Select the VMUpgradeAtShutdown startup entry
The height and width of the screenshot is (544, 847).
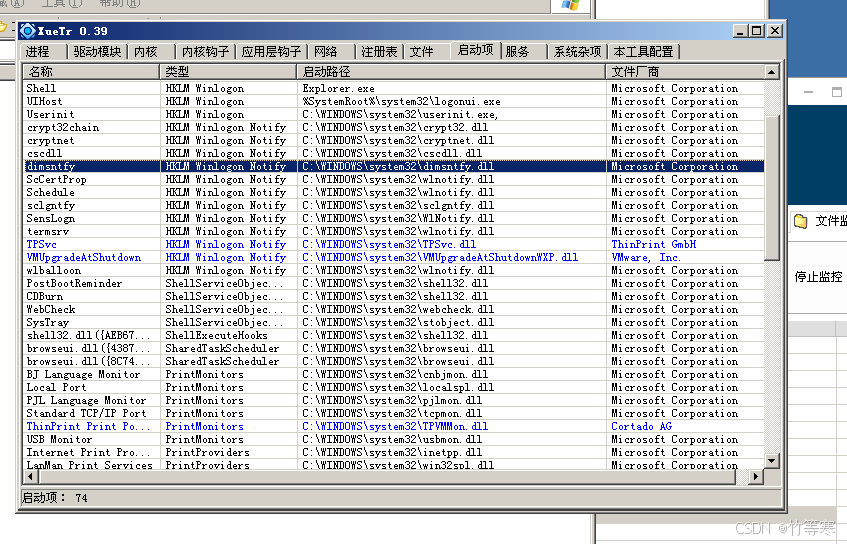84,257
